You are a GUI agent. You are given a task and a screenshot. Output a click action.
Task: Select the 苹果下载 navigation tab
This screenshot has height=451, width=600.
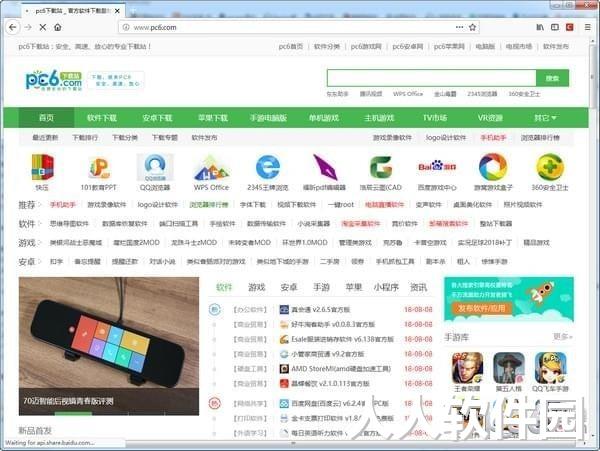tap(213, 117)
